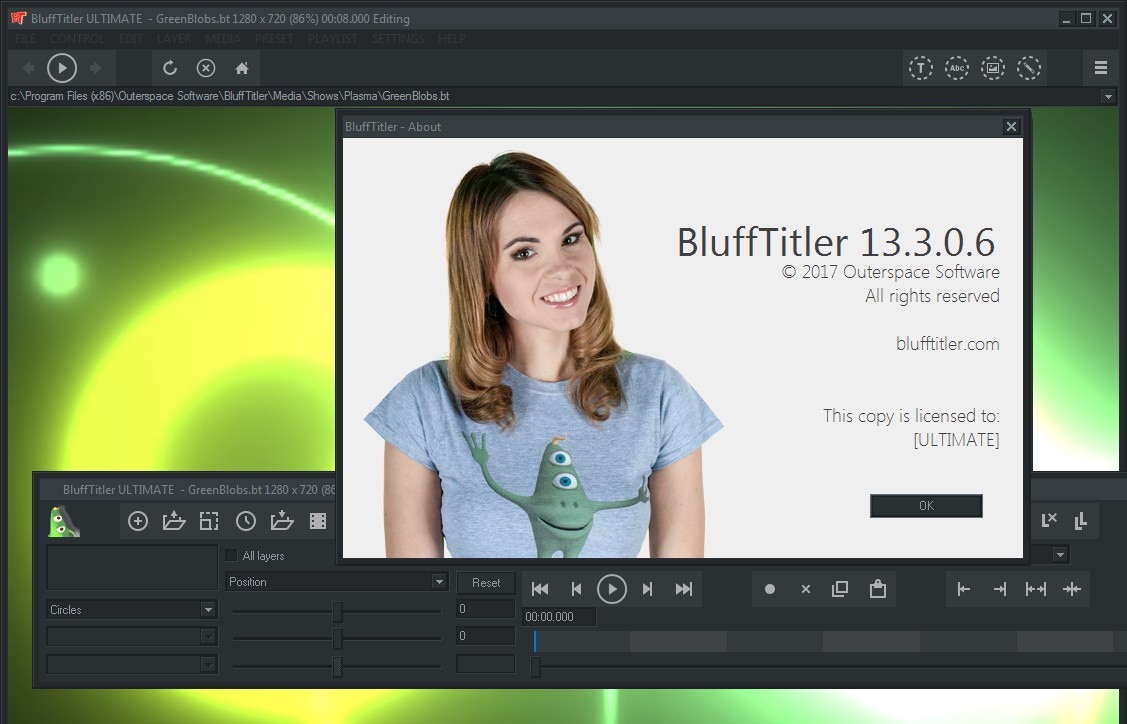Click the paste key clipboard icon

[878, 590]
